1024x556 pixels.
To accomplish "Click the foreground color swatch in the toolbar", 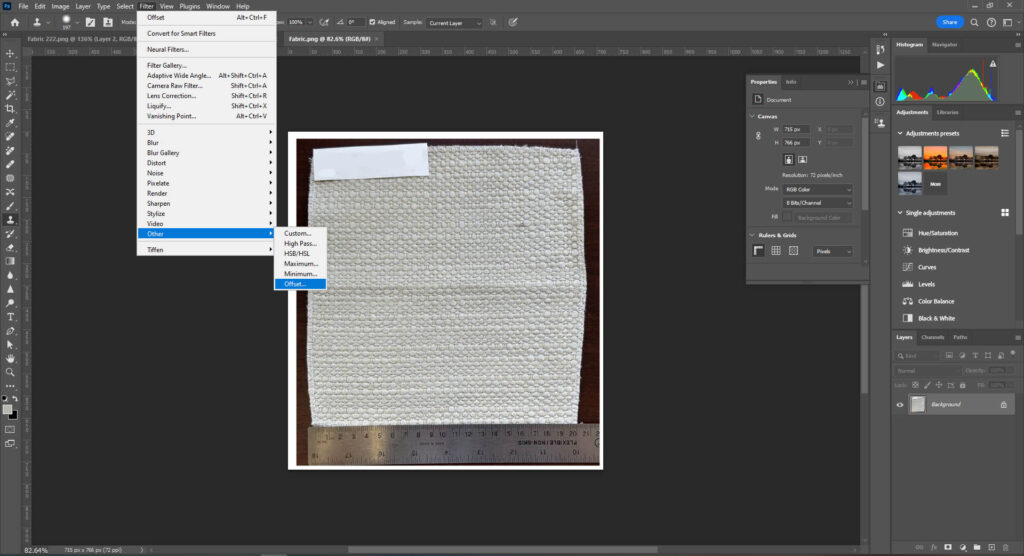I will (7, 409).
